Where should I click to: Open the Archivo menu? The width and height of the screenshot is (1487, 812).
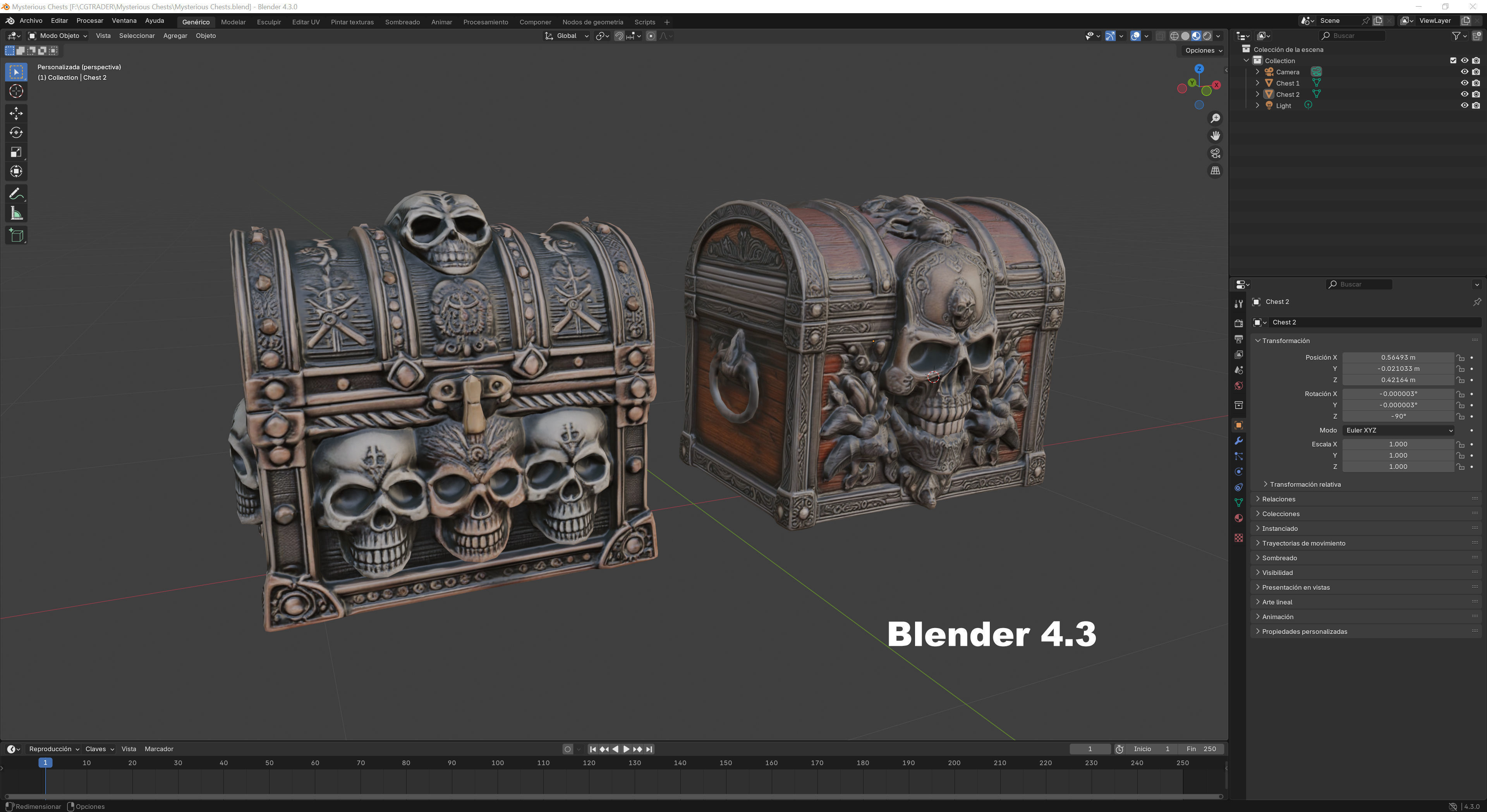[x=31, y=21]
